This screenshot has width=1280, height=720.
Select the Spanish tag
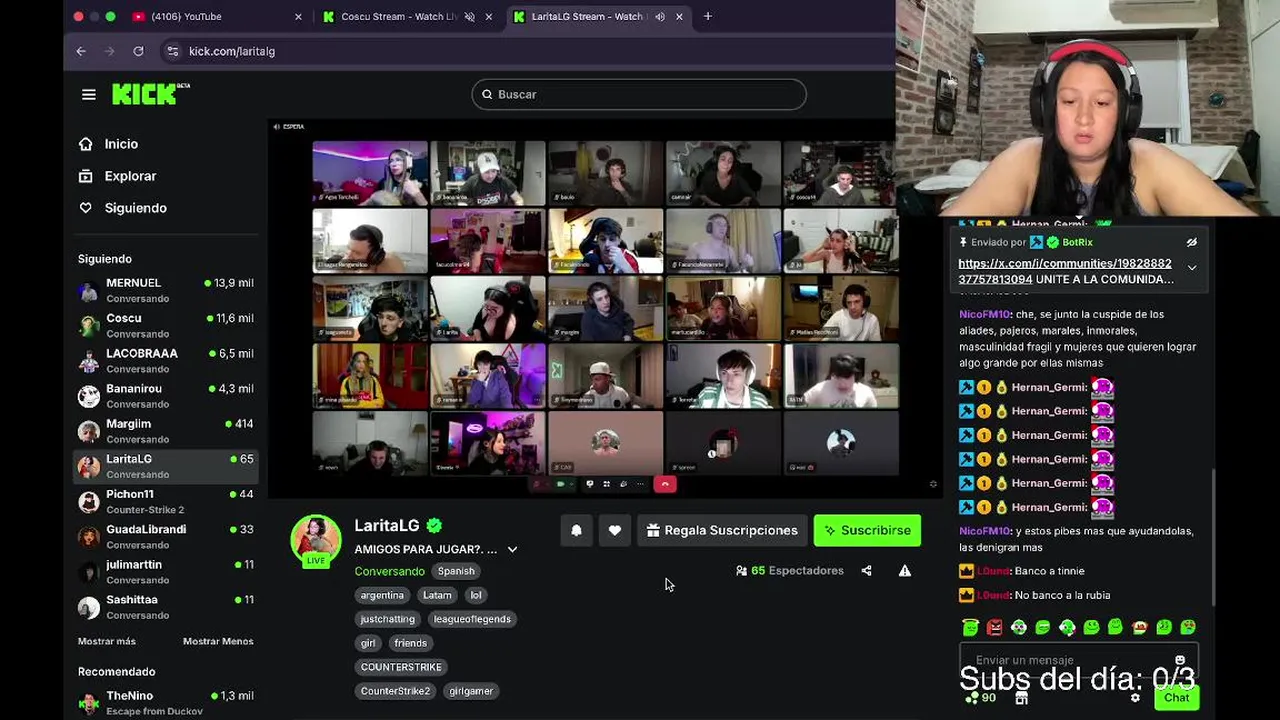[456, 571]
